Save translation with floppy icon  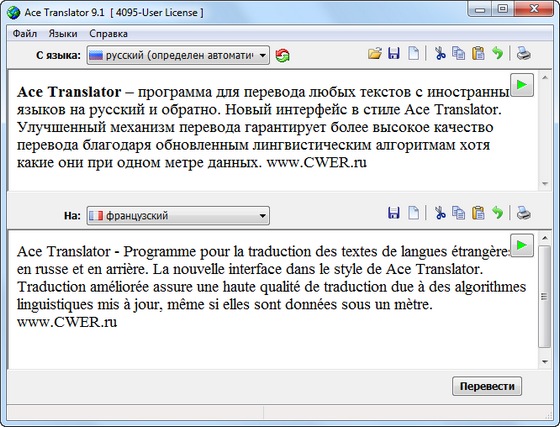[x=394, y=213]
